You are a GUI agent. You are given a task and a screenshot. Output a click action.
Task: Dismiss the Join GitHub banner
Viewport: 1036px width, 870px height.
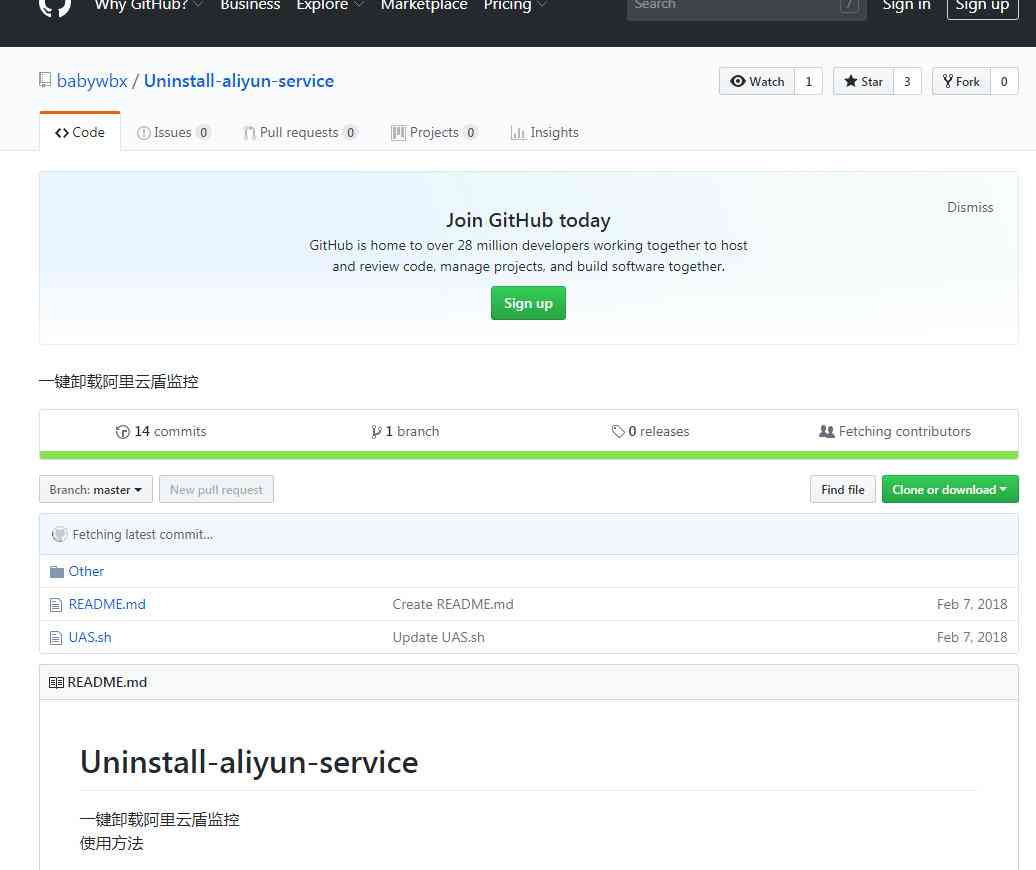coord(969,207)
